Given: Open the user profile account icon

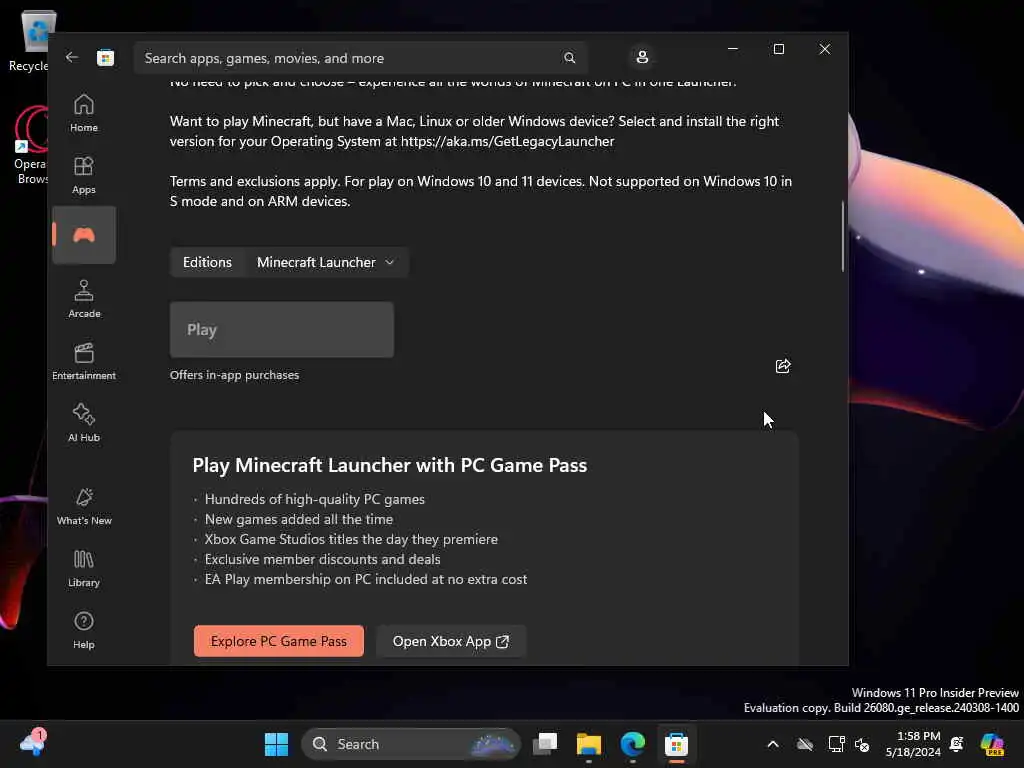Looking at the screenshot, I should 642,57.
